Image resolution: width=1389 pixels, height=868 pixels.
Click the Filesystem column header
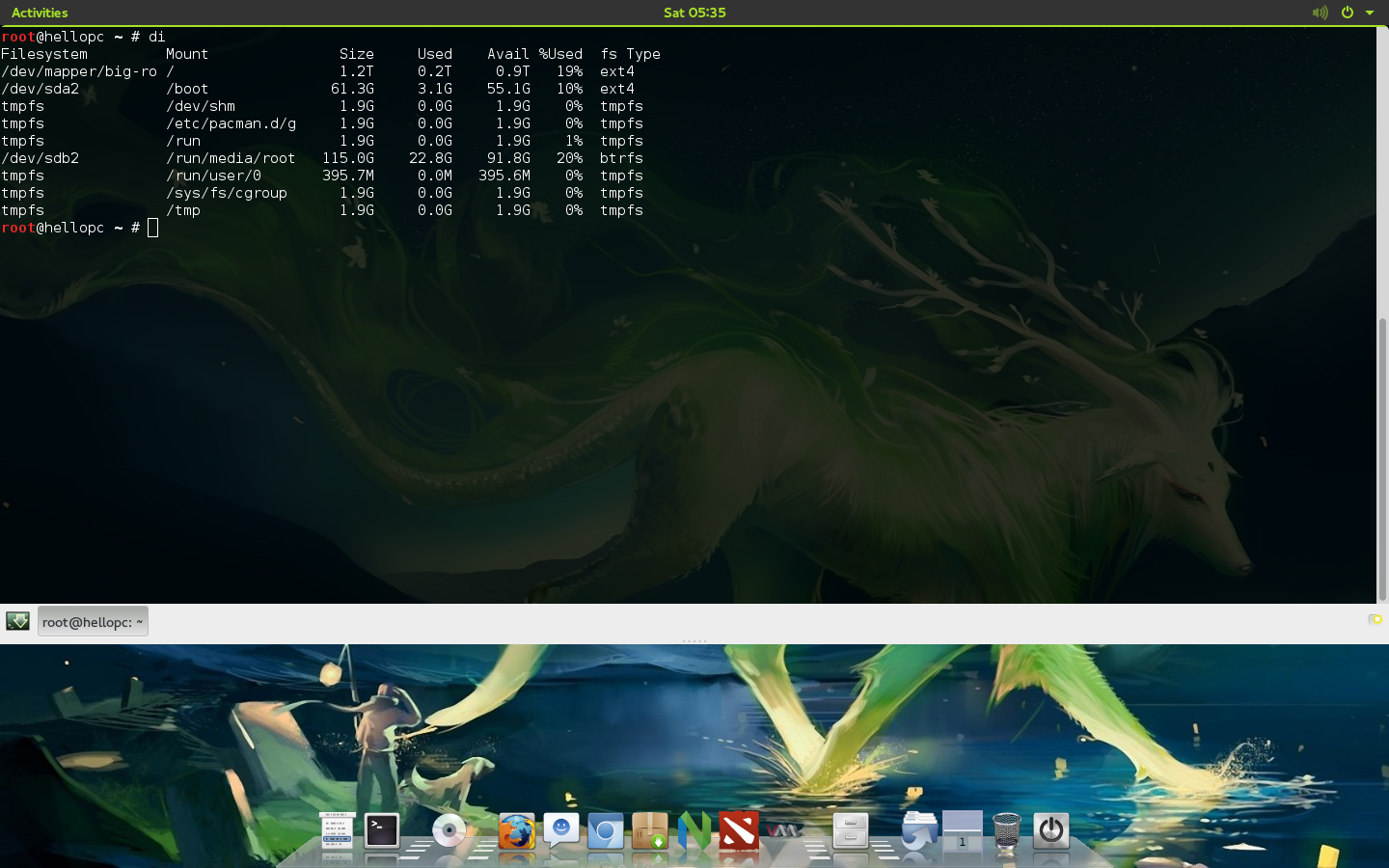coord(44,54)
